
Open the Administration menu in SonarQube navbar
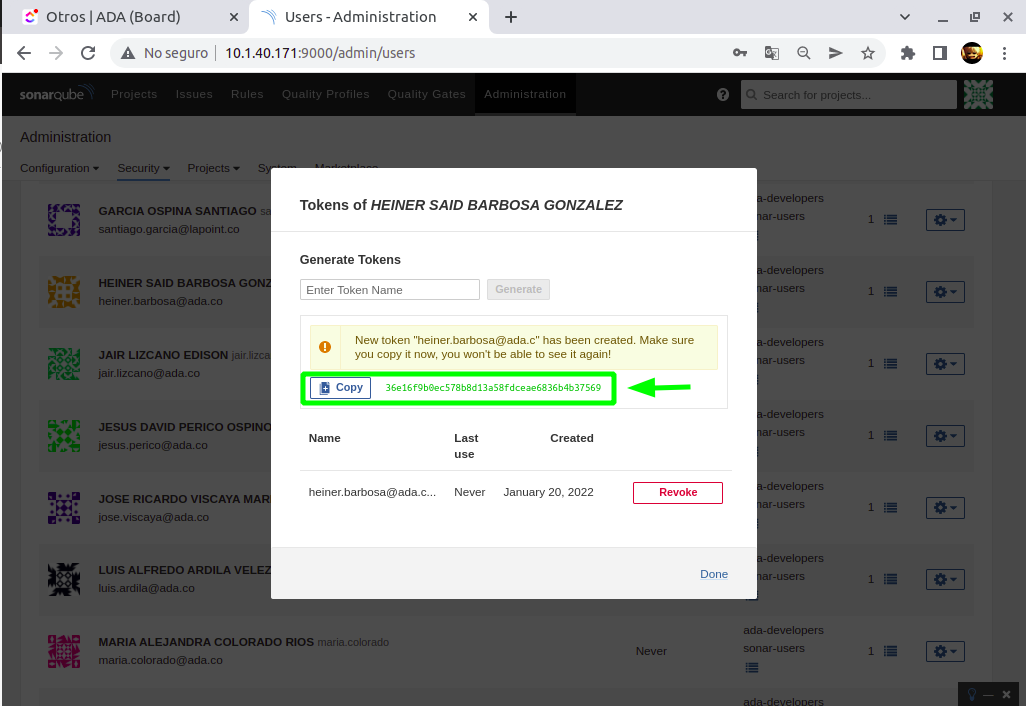click(525, 94)
